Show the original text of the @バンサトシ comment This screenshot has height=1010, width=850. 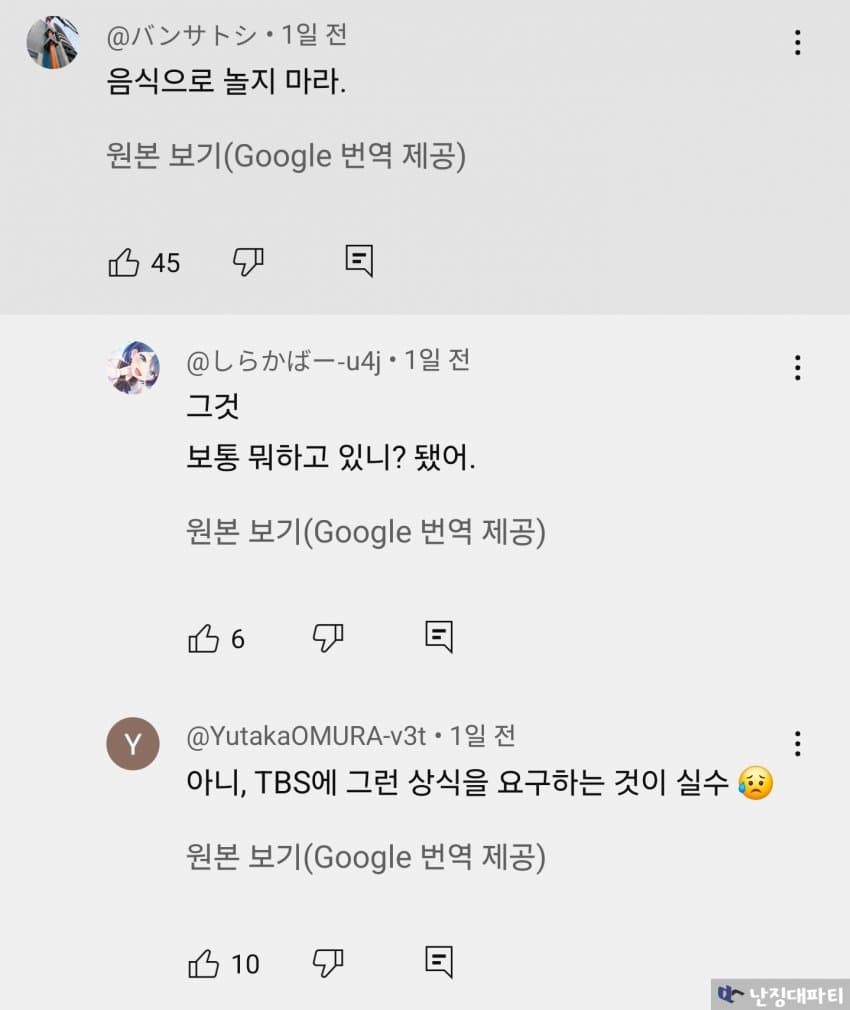[286, 157]
